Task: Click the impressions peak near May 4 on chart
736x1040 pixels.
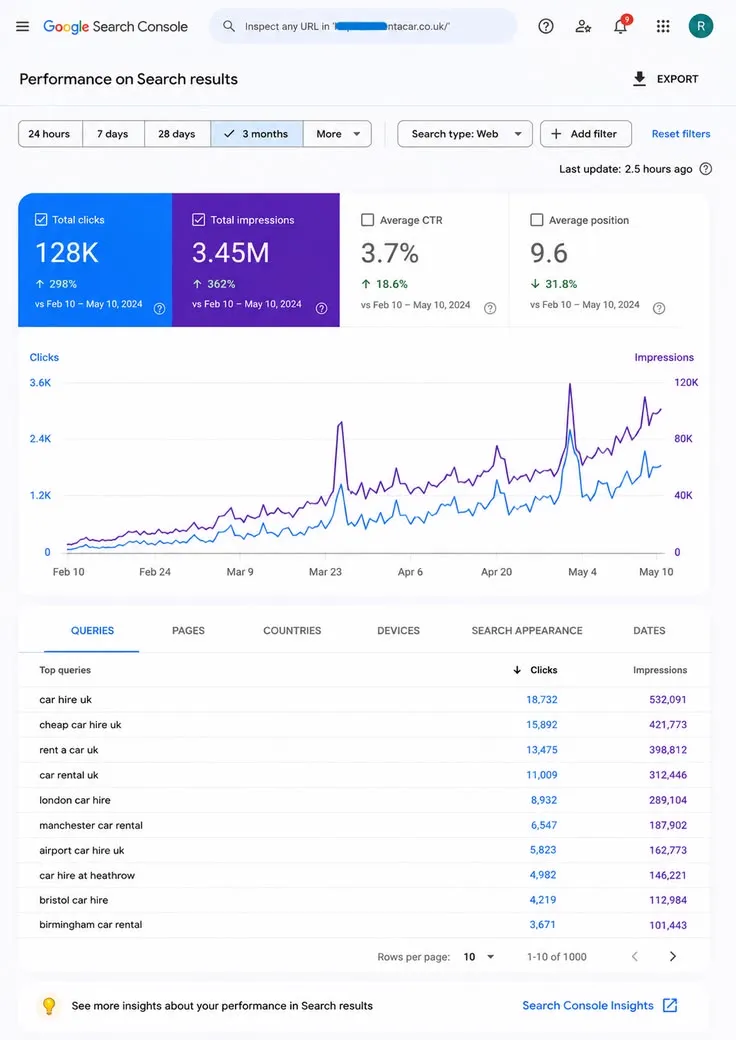Action: pyautogui.click(x=570, y=385)
